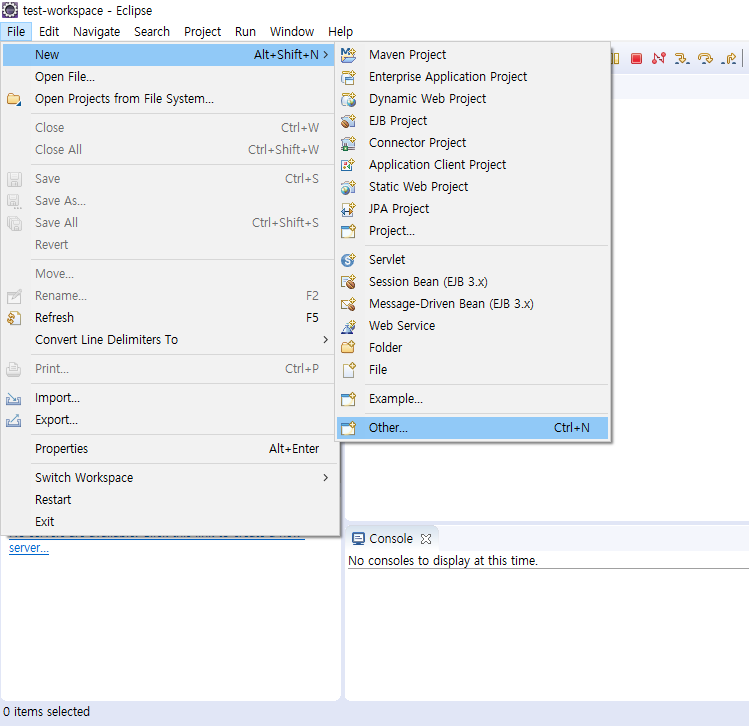
Task: Select Open File... menu entry
Action: (x=168, y=77)
